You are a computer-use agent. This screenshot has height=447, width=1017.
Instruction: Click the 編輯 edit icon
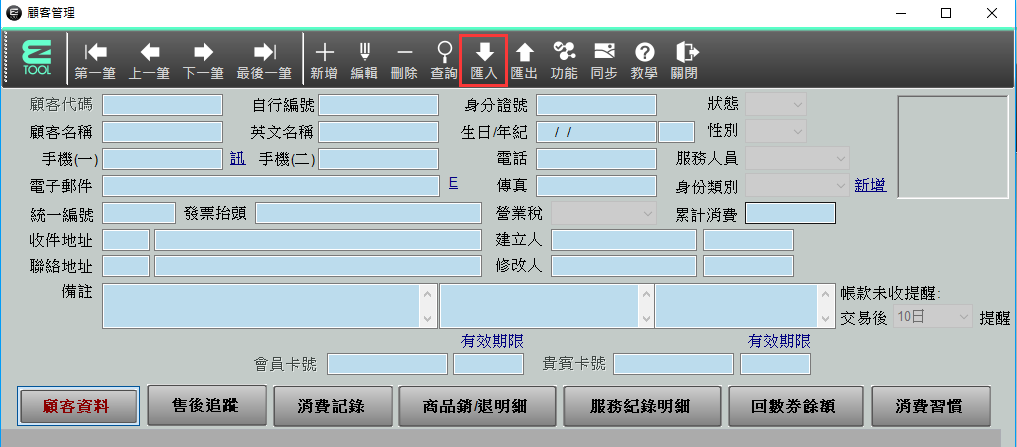coord(364,61)
